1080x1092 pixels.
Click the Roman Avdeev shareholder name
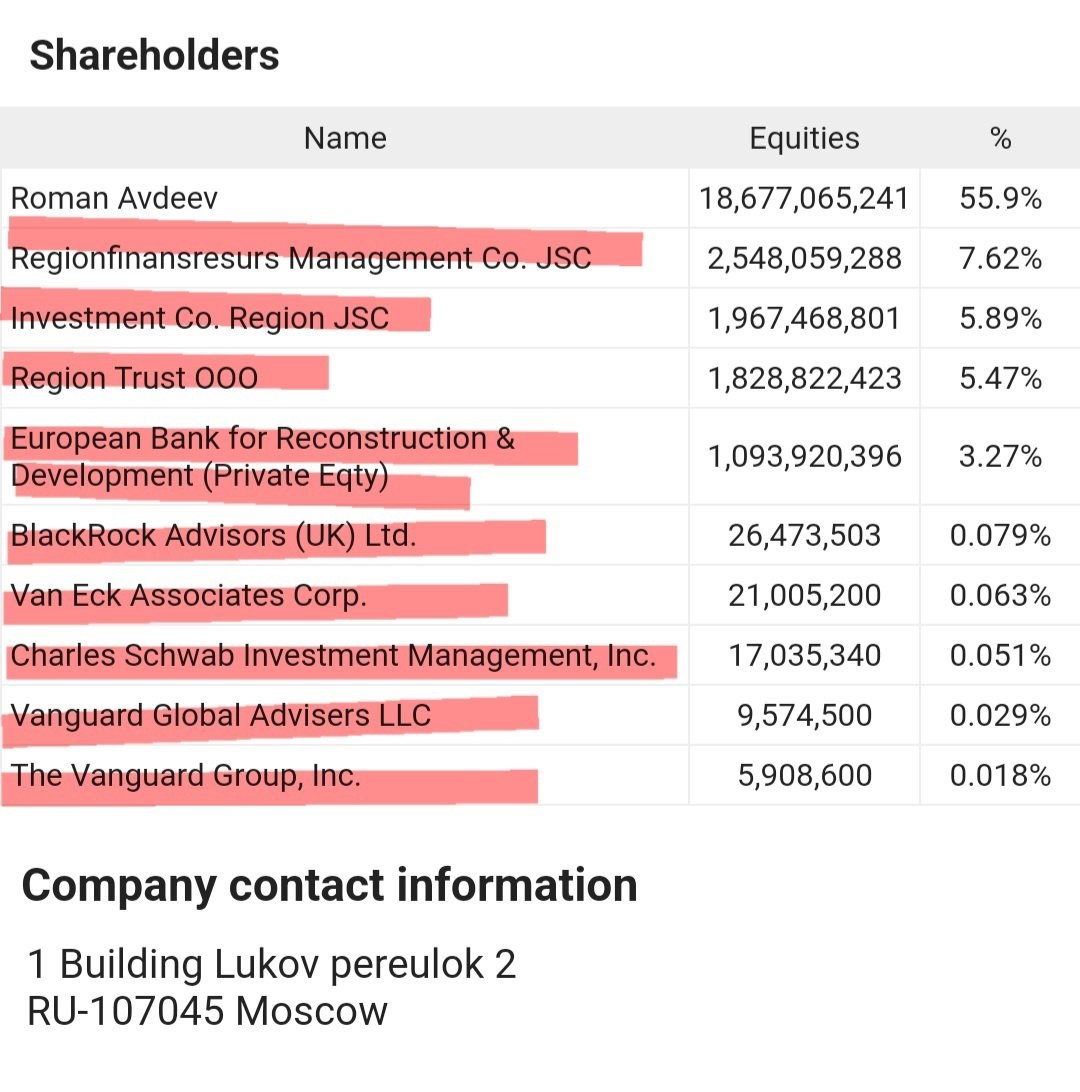114,198
